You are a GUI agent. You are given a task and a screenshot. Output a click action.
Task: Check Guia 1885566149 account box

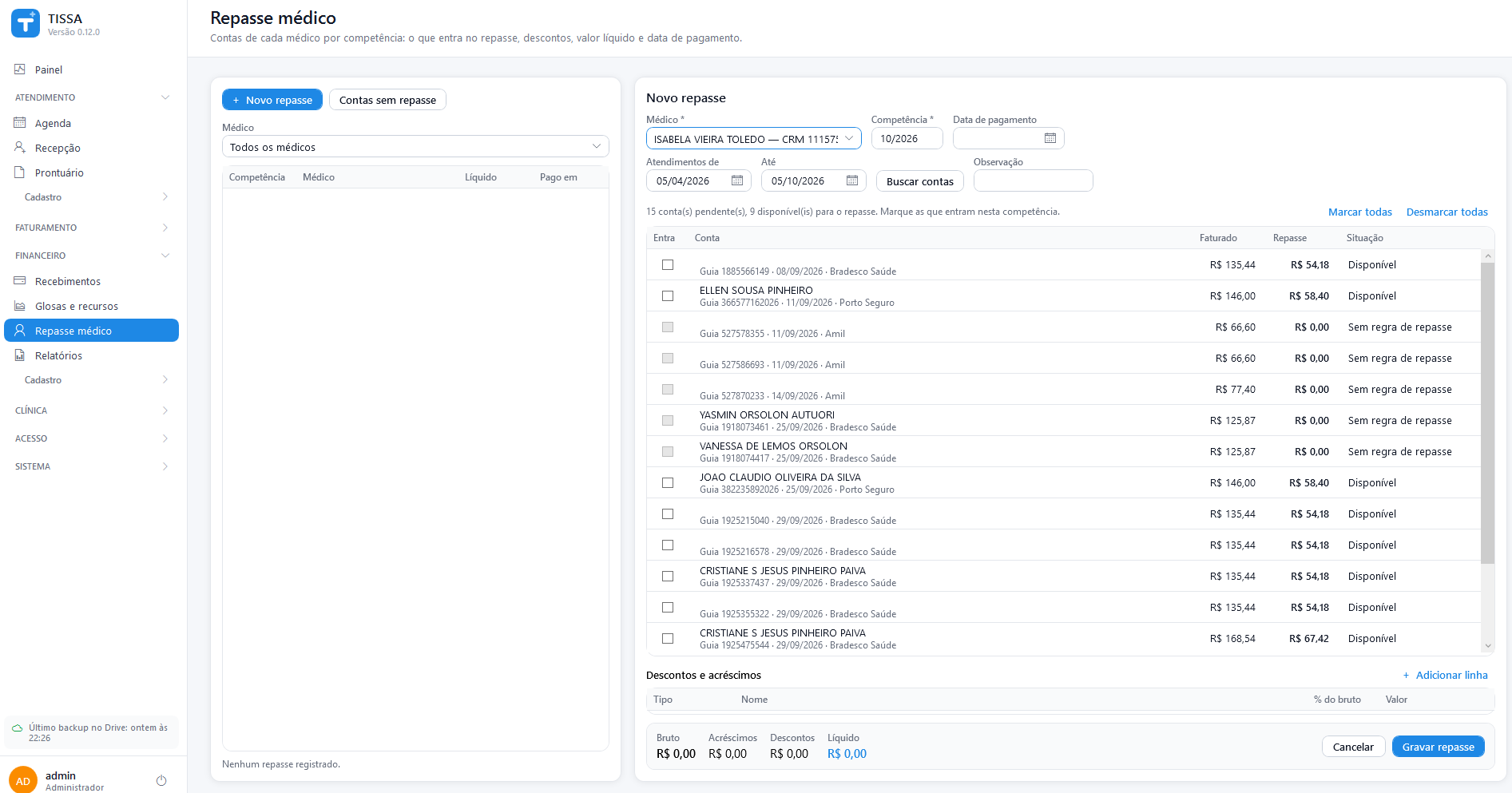point(668,264)
